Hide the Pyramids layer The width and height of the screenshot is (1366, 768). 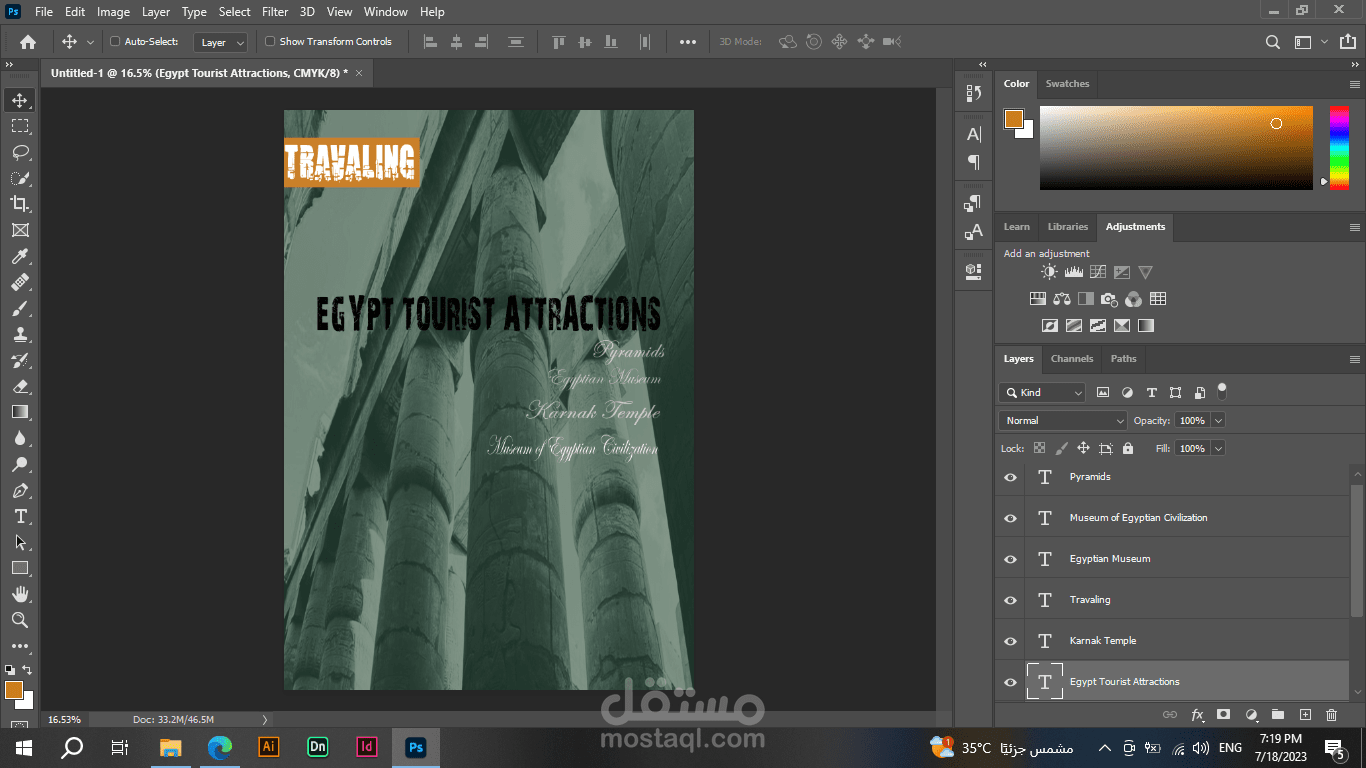[x=1010, y=477]
